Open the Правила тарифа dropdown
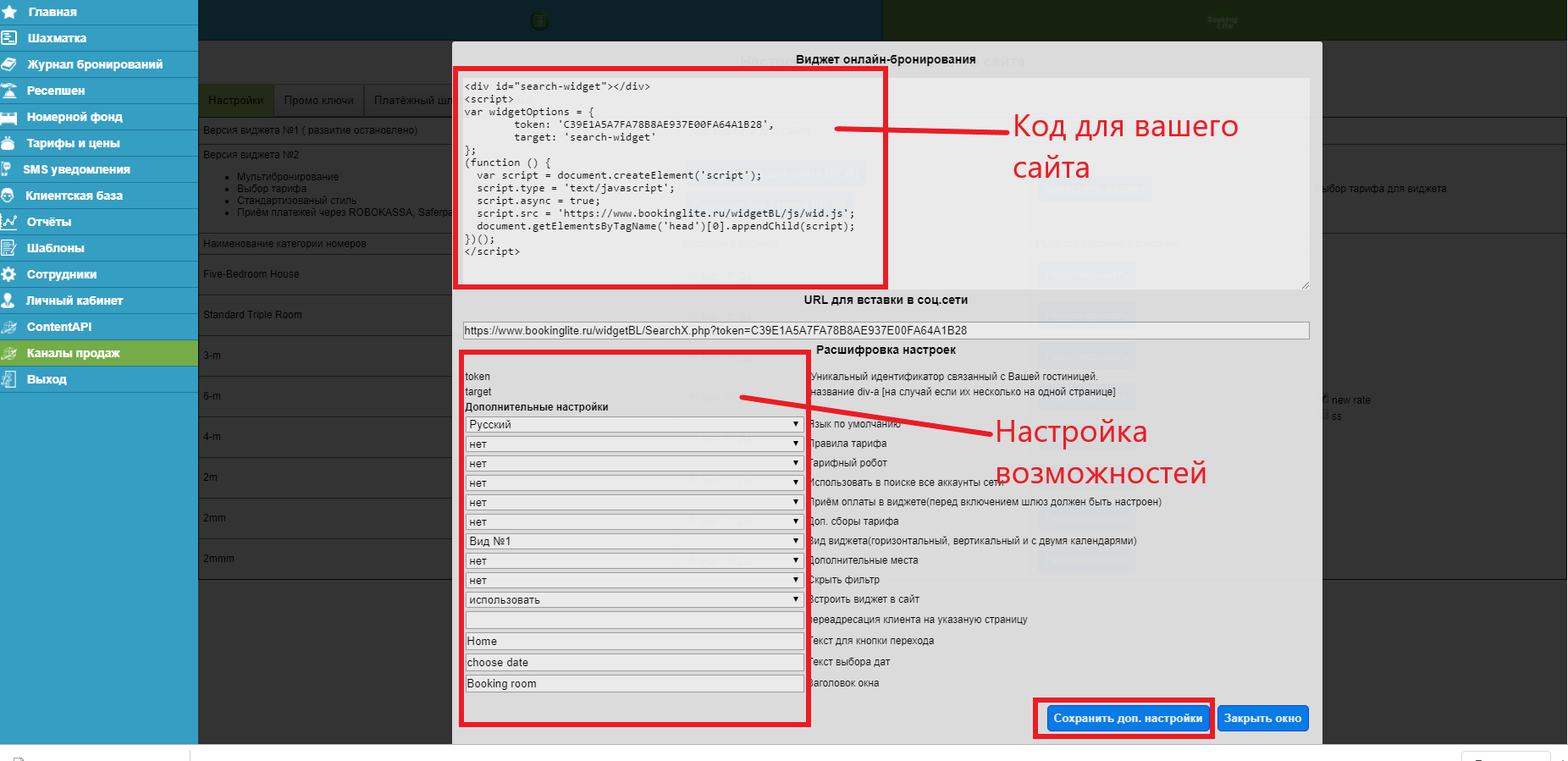The image size is (1568, 761). [634, 444]
